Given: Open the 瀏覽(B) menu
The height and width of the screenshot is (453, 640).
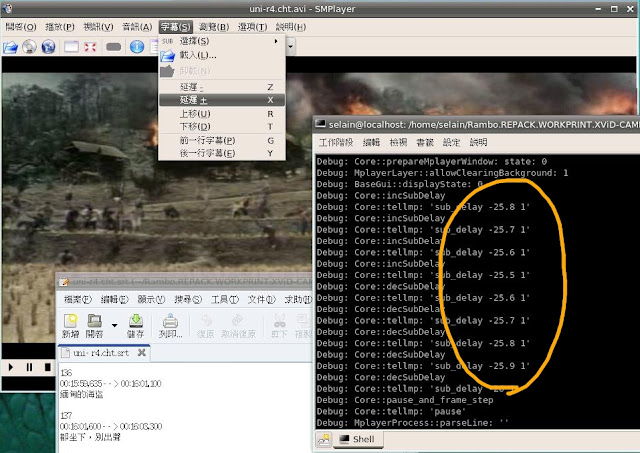Looking at the screenshot, I should (x=214, y=27).
